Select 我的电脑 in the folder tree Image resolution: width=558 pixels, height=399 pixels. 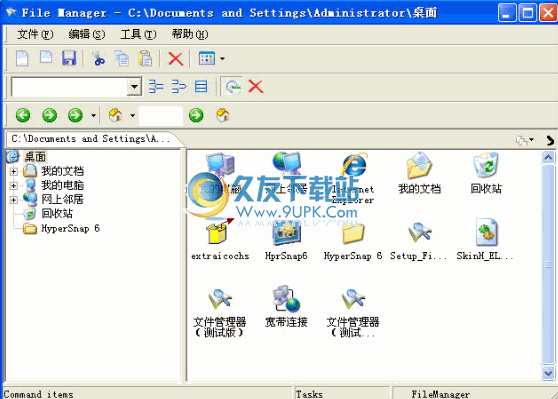point(63,185)
